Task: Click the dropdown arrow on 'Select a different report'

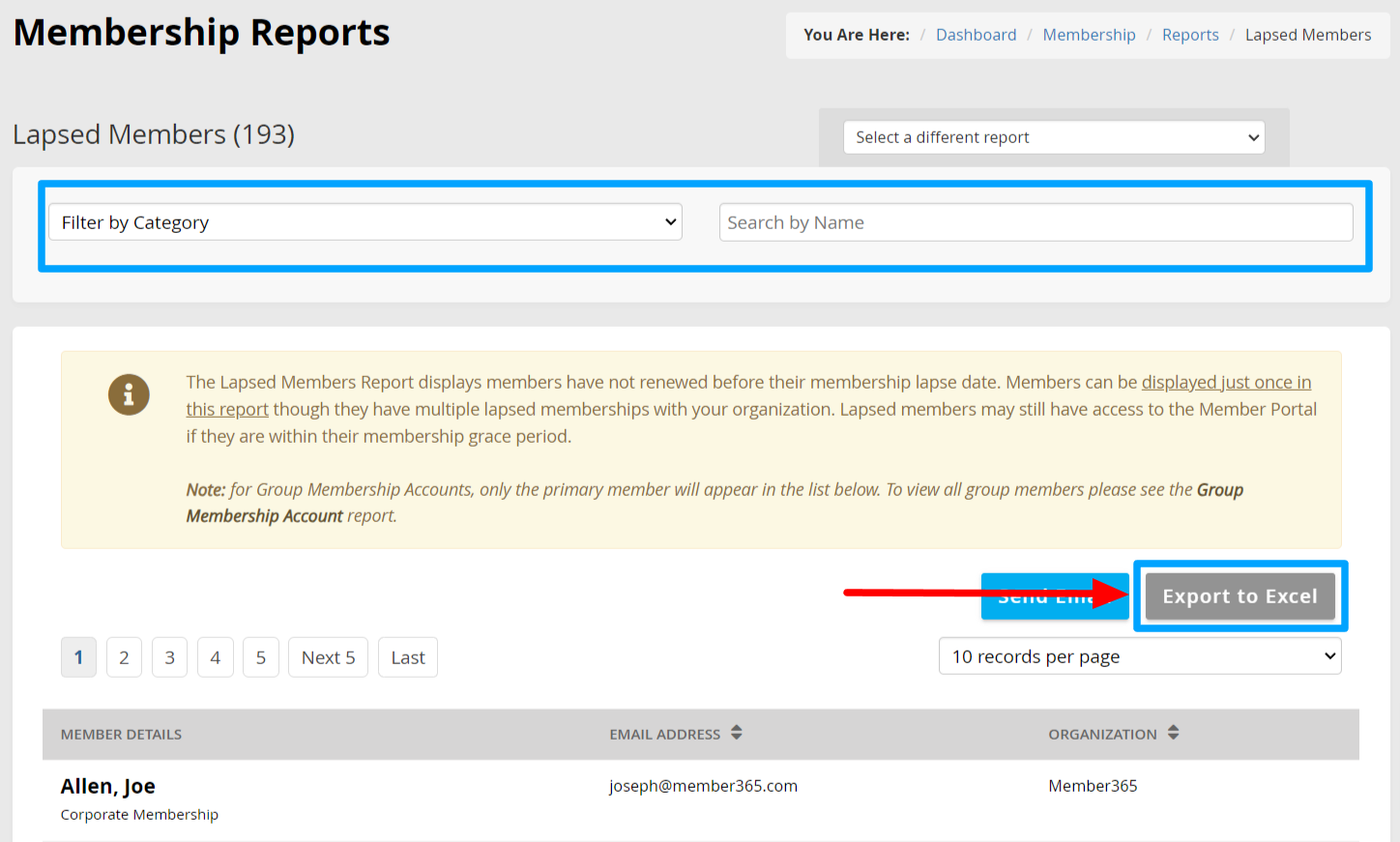Action: coord(1251,136)
